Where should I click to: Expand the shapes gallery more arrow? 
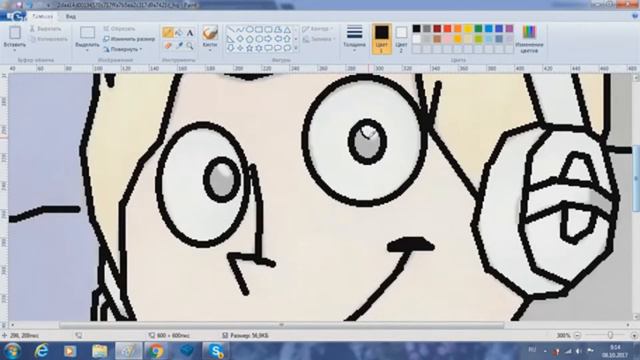(296, 48)
